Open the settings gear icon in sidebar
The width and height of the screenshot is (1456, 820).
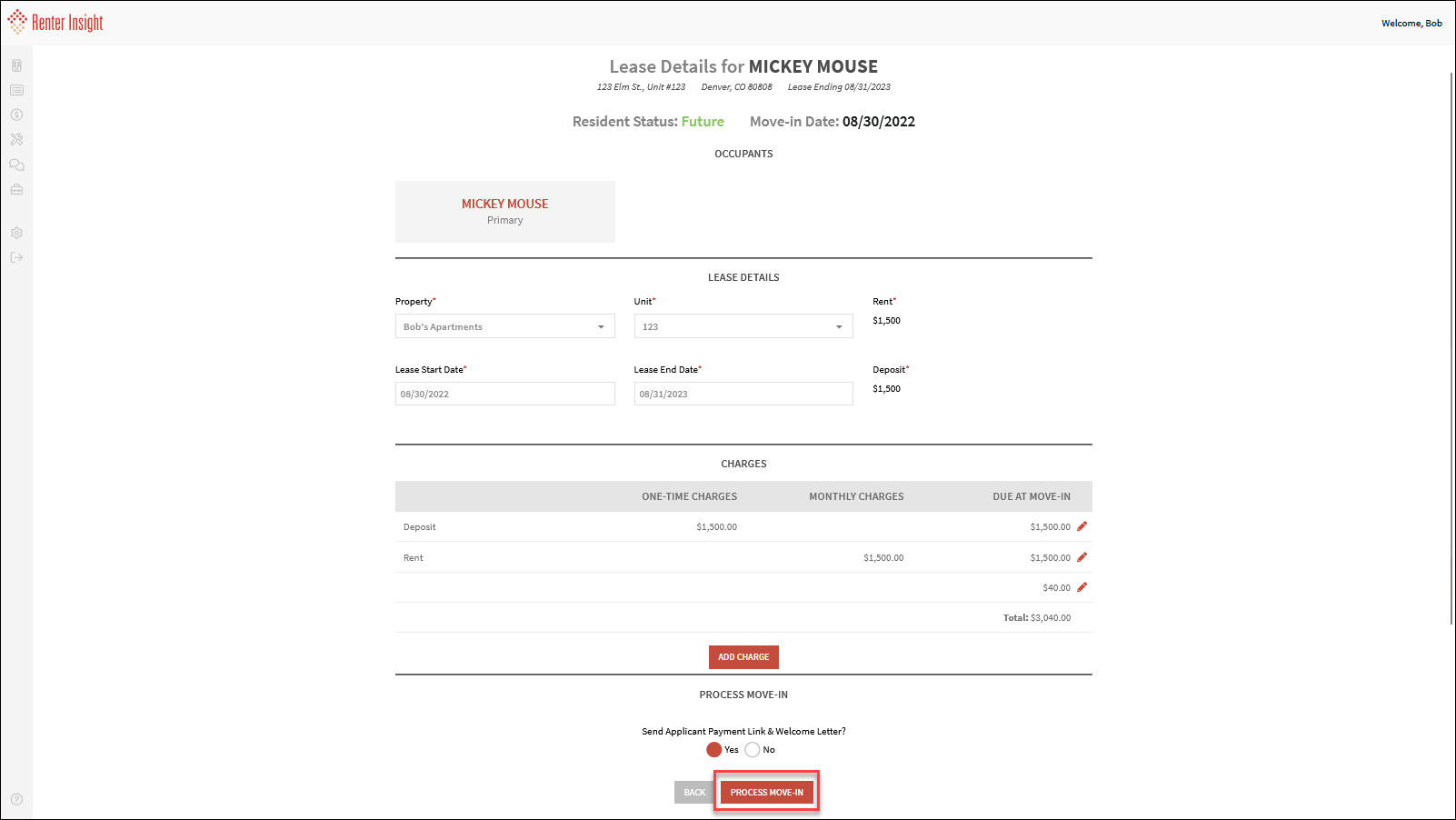pyautogui.click(x=16, y=233)
